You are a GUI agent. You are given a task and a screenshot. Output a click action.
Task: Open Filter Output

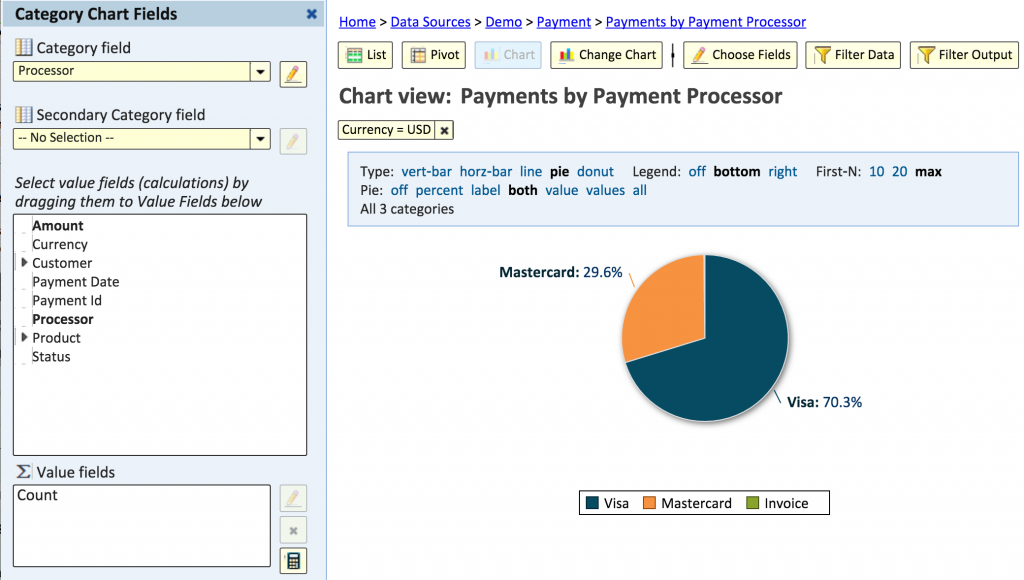click(964, 55)
